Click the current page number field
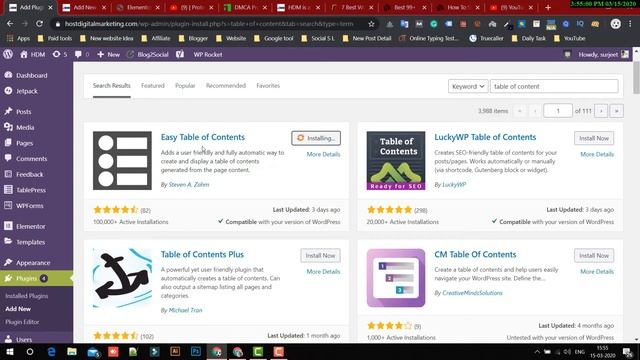 [x=558, y=111]
